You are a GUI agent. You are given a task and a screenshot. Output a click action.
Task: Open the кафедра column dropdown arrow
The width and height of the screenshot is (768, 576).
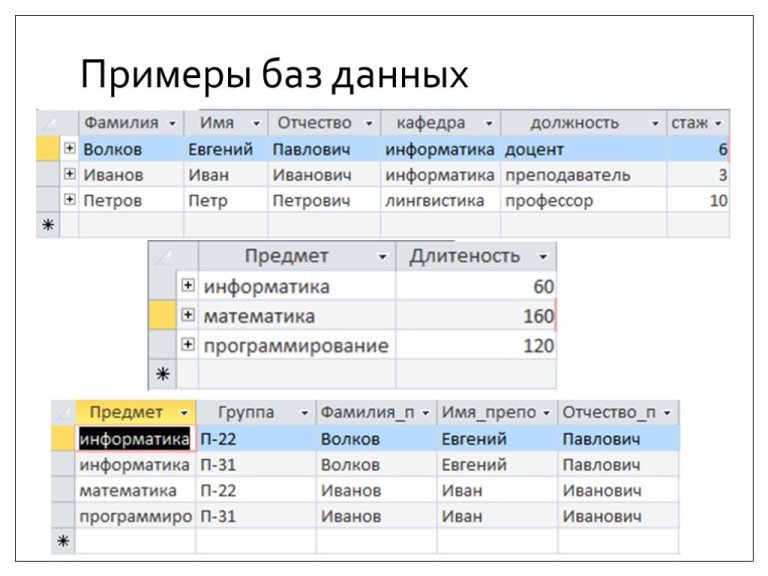pyautogui.click(x=489, y=123)
